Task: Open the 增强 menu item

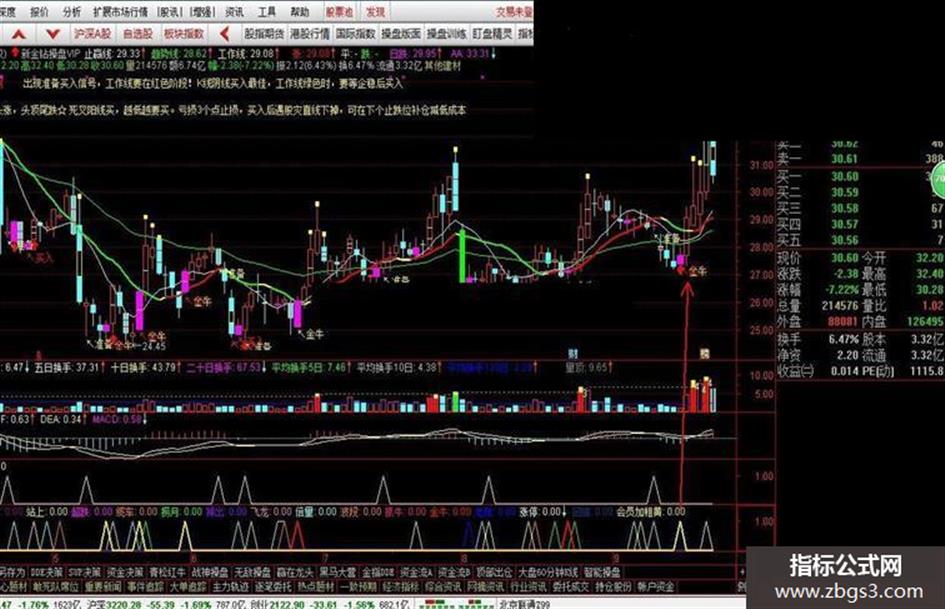Action: pos(202,11)
